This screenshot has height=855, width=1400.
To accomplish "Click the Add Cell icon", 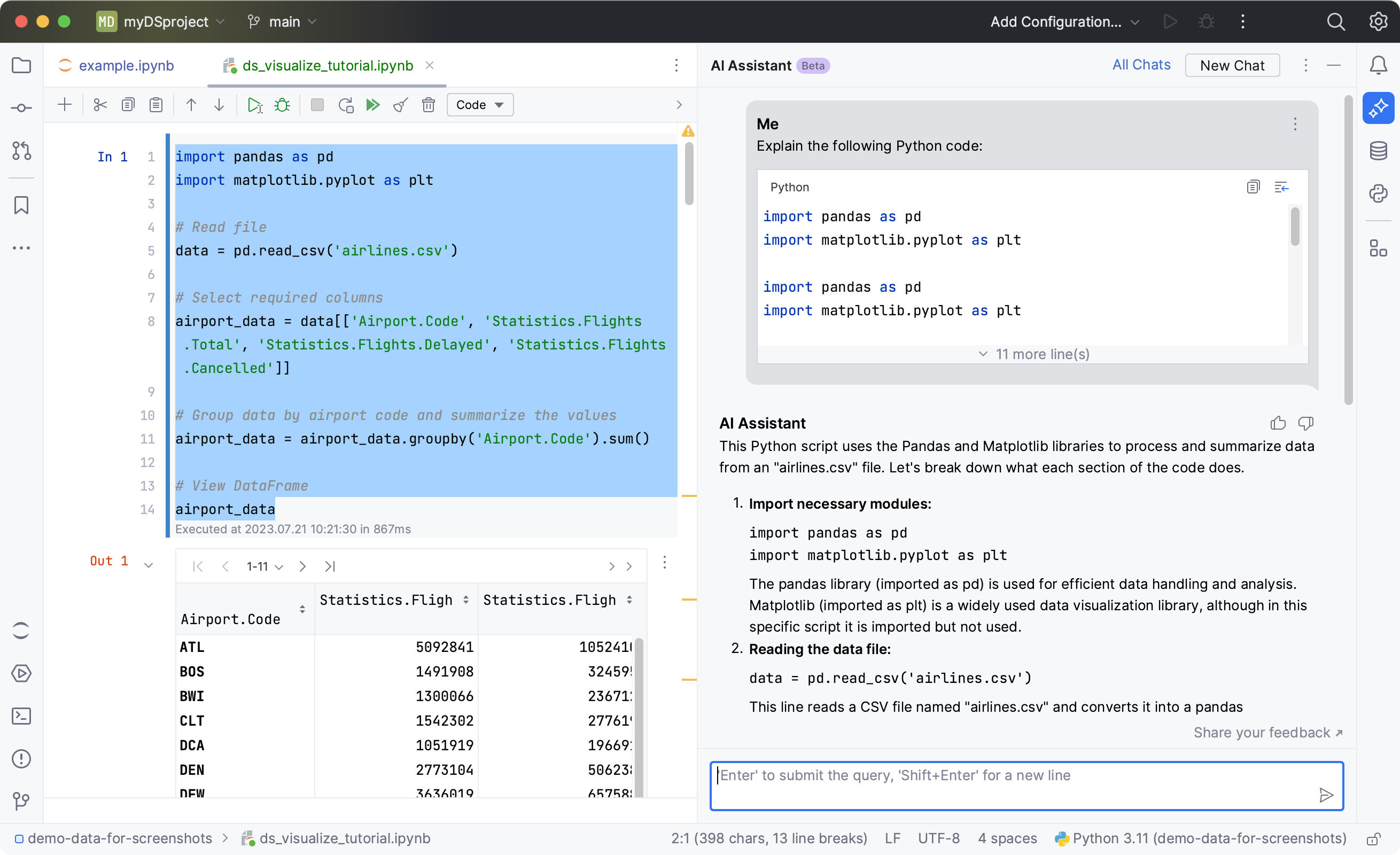I will click(64, 104).
